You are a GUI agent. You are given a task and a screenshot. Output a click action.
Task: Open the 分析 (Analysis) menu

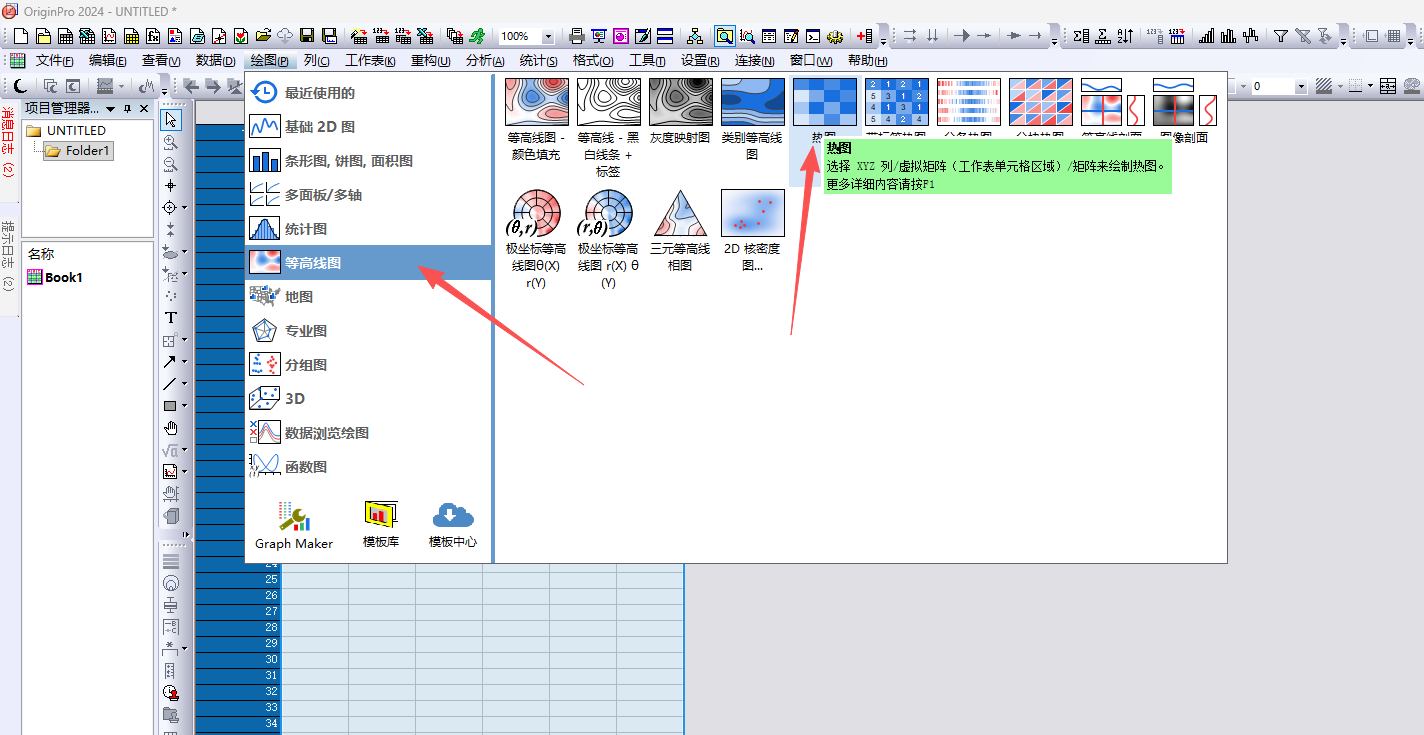click(485, 61)
